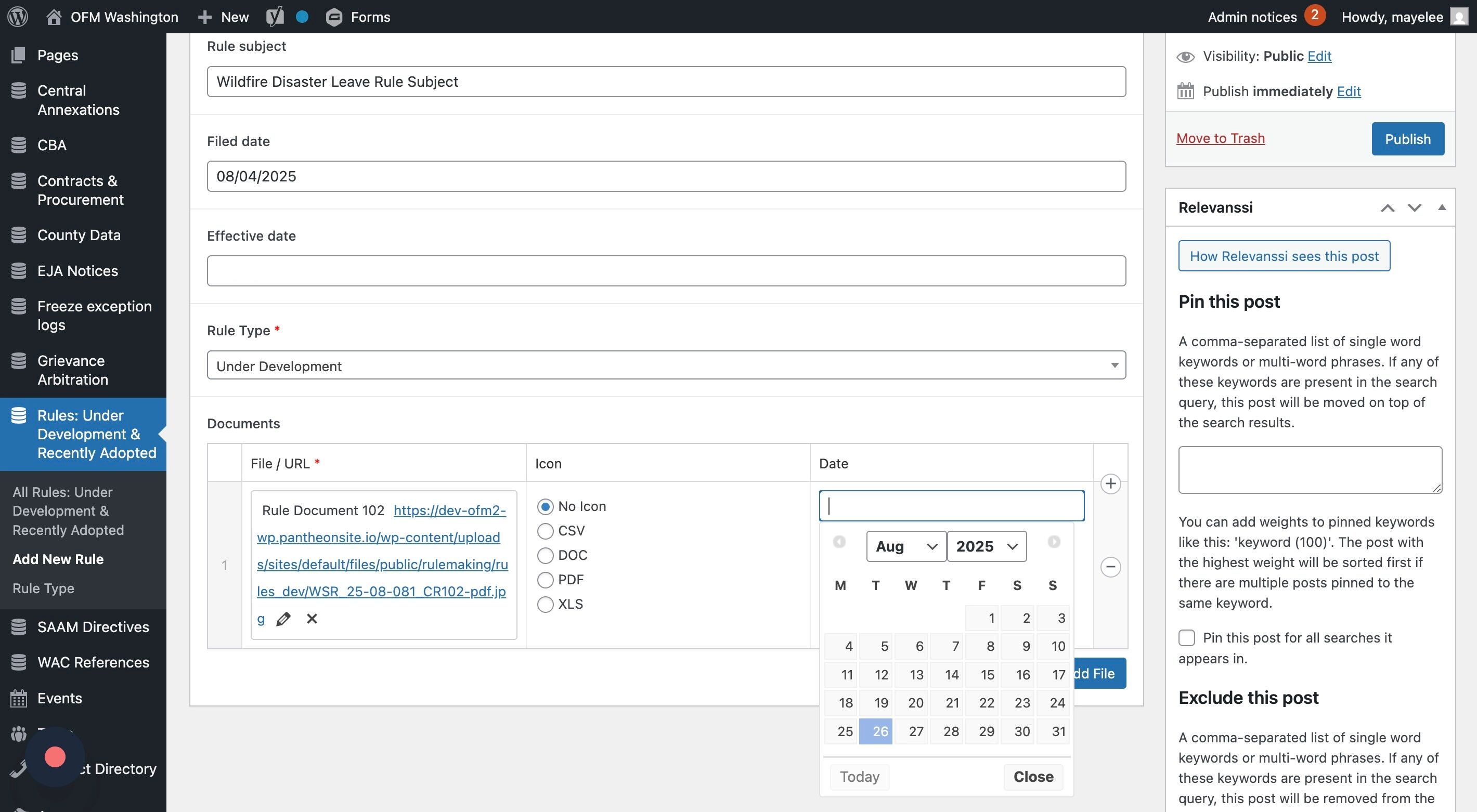1477x812 pixels.
Task: Open the Yoast SEO toolbar icon
Action: (x=275, y=17)
